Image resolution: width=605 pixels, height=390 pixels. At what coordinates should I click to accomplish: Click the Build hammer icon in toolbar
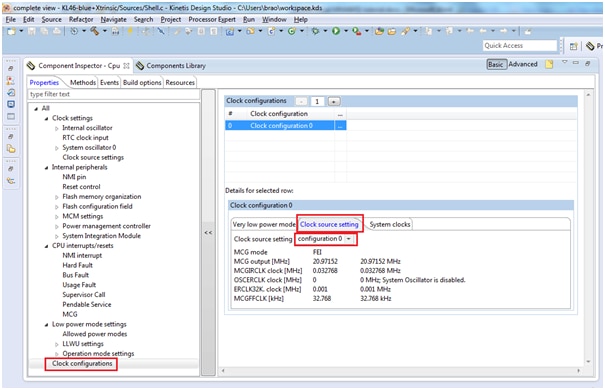(95, 31)
